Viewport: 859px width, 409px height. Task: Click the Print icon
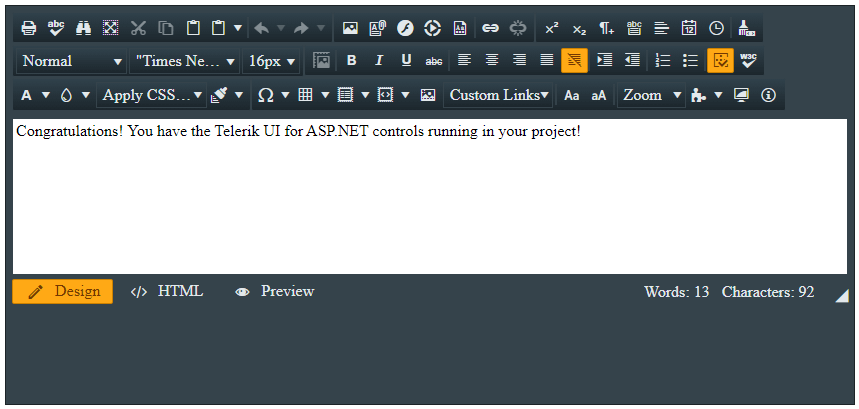tap(29, 28)
